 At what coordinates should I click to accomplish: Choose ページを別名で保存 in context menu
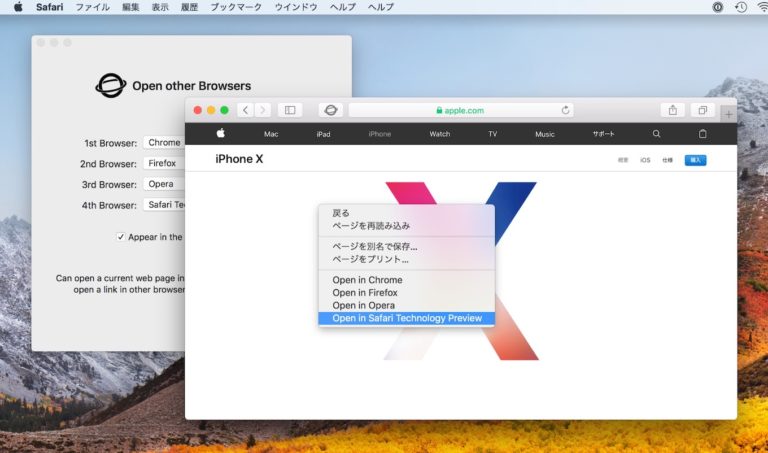click(x=406, y=246)
